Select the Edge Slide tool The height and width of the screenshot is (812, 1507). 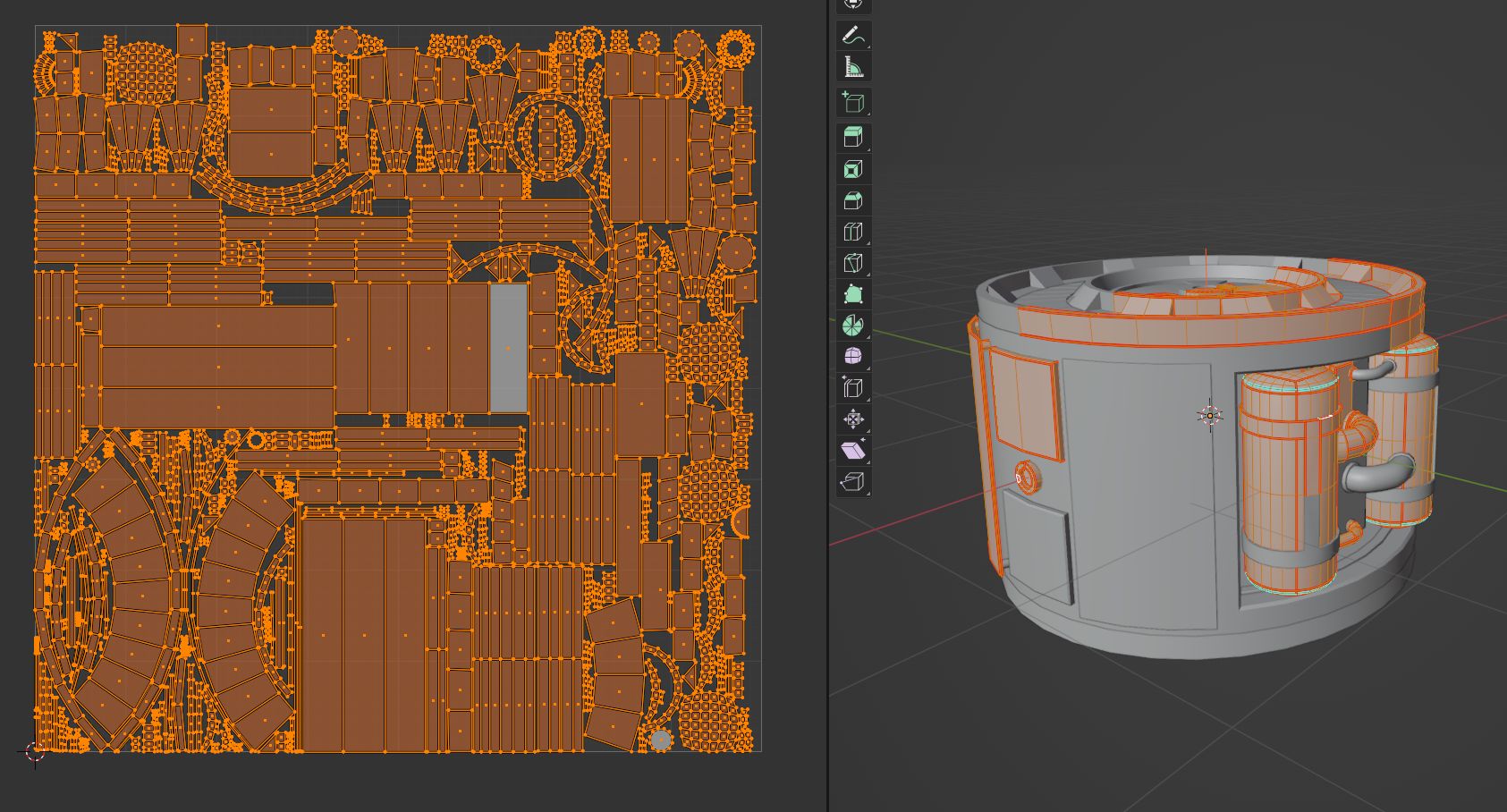[852, 387]
